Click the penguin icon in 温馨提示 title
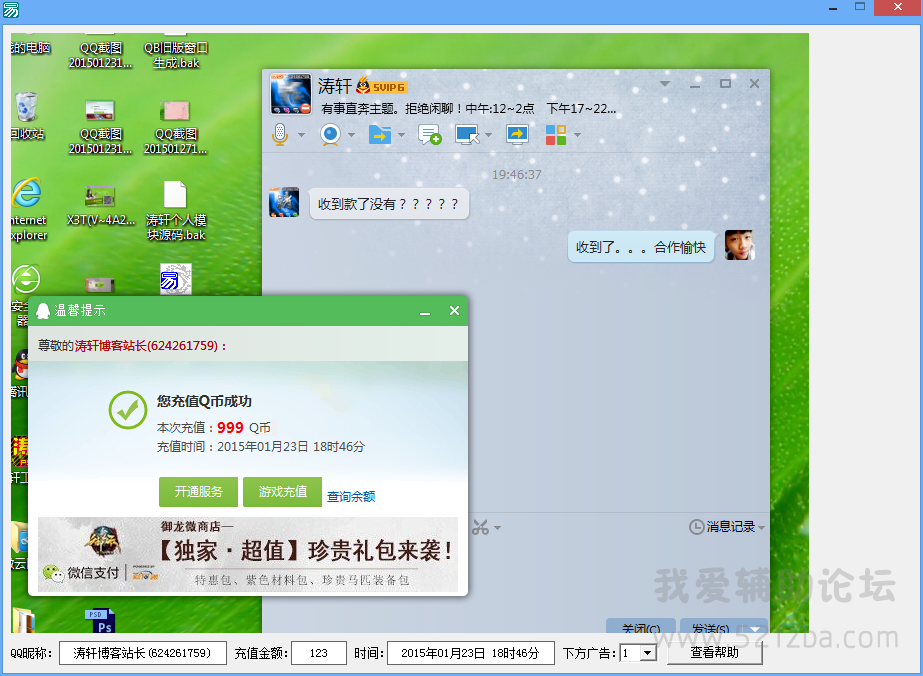The width and height of the screenshot is (923, 676). 43,311
